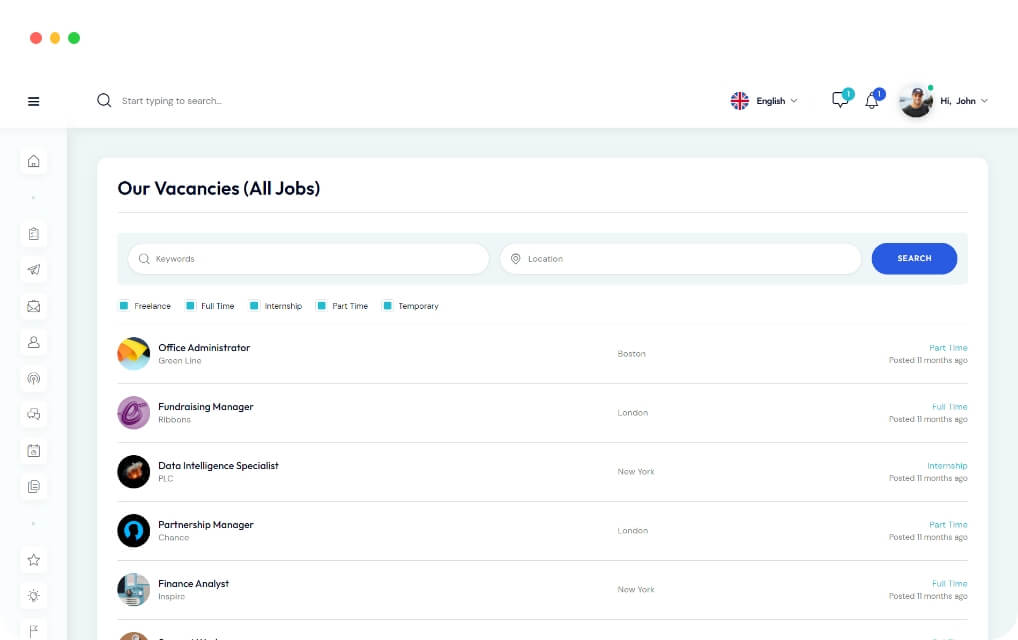
Task: Click the paper plane sidebar icon
Action: point(34,270)
